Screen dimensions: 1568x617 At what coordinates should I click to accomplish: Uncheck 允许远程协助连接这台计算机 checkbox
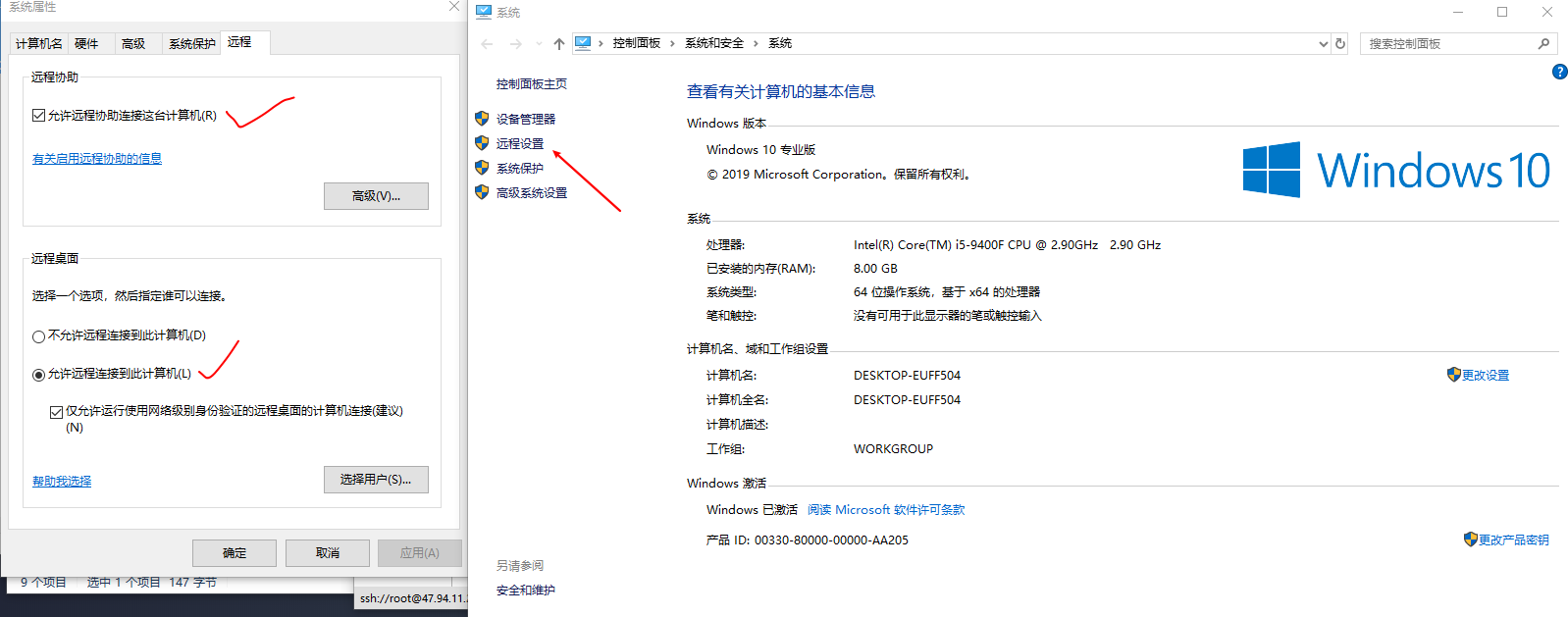(x=39, y=116)
